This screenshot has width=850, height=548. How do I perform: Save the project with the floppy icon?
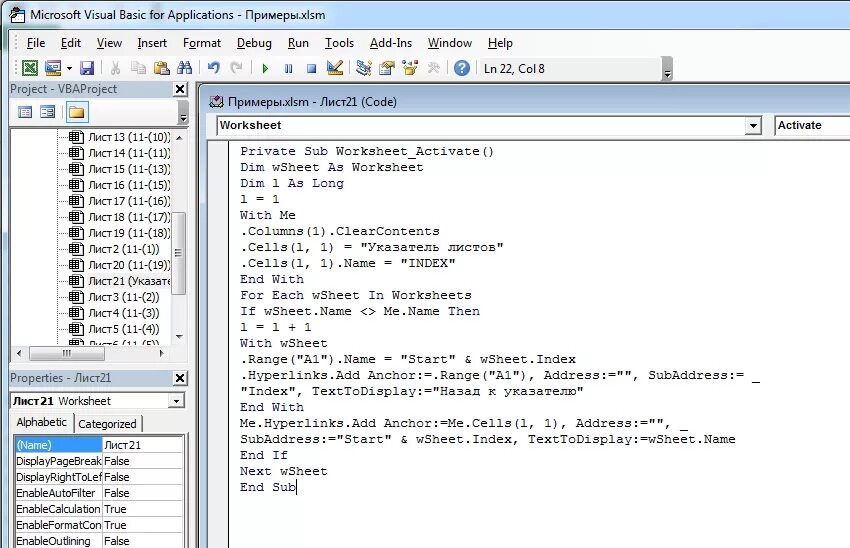[87, 68]
